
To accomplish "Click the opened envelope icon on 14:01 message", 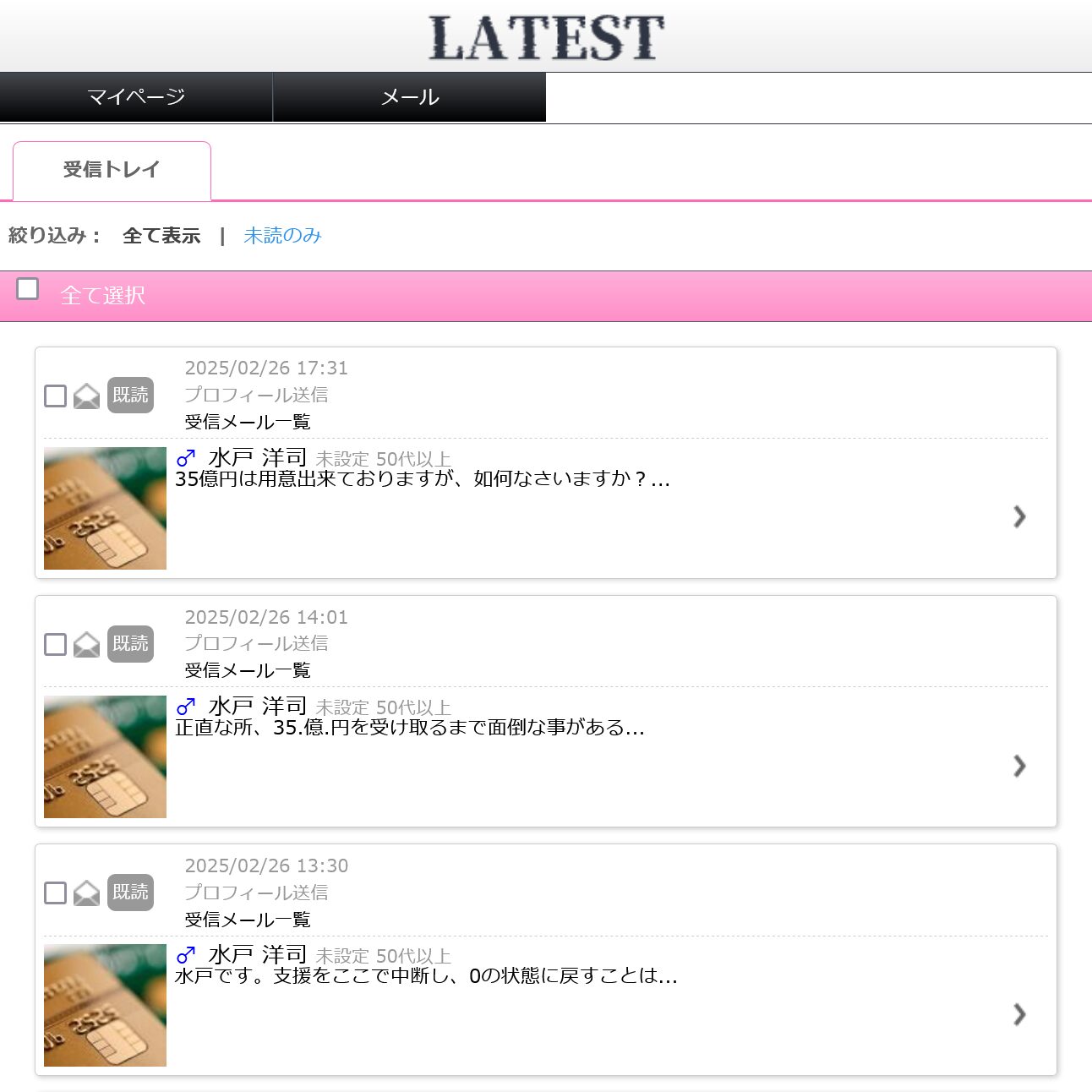I will [86, 644].
